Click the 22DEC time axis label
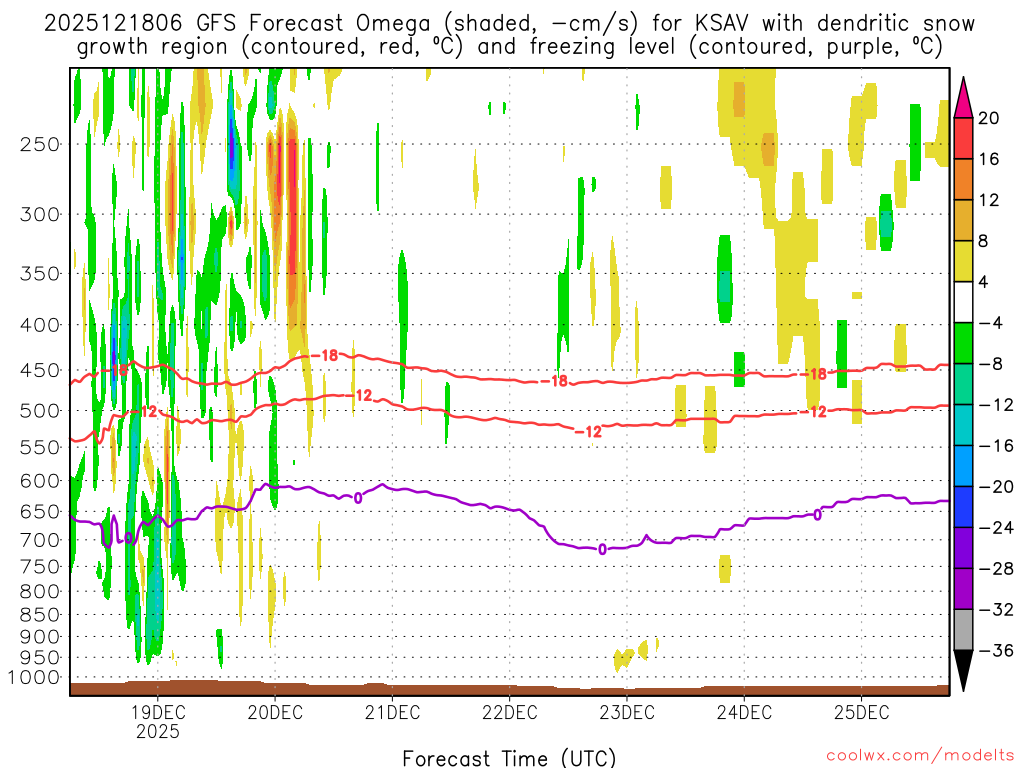Image resolution: width=1024 pixels, height=768 pixels. 509,712
